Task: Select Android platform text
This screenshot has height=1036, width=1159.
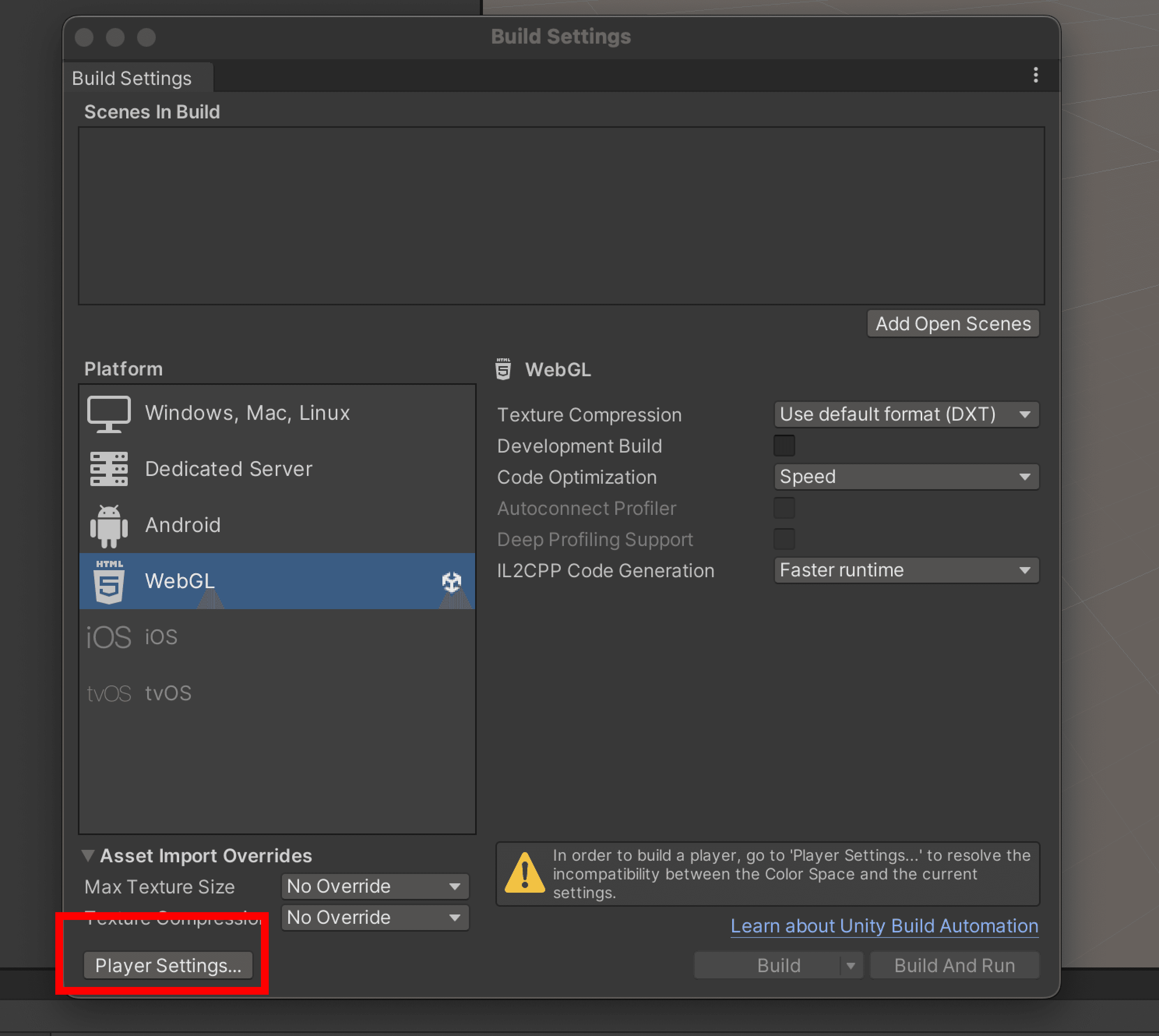Action: [182, 525]
